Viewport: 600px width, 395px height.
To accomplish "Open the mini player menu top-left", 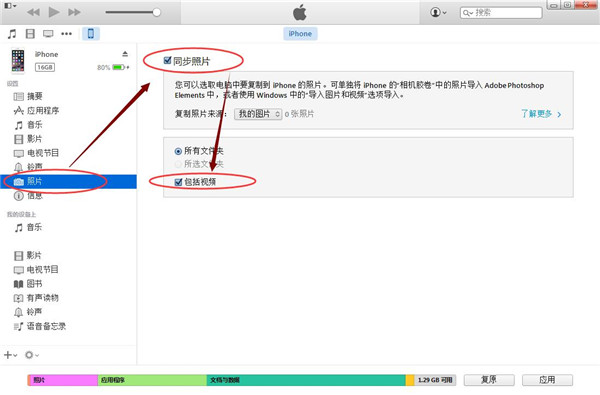I will [x=10, y=6].
